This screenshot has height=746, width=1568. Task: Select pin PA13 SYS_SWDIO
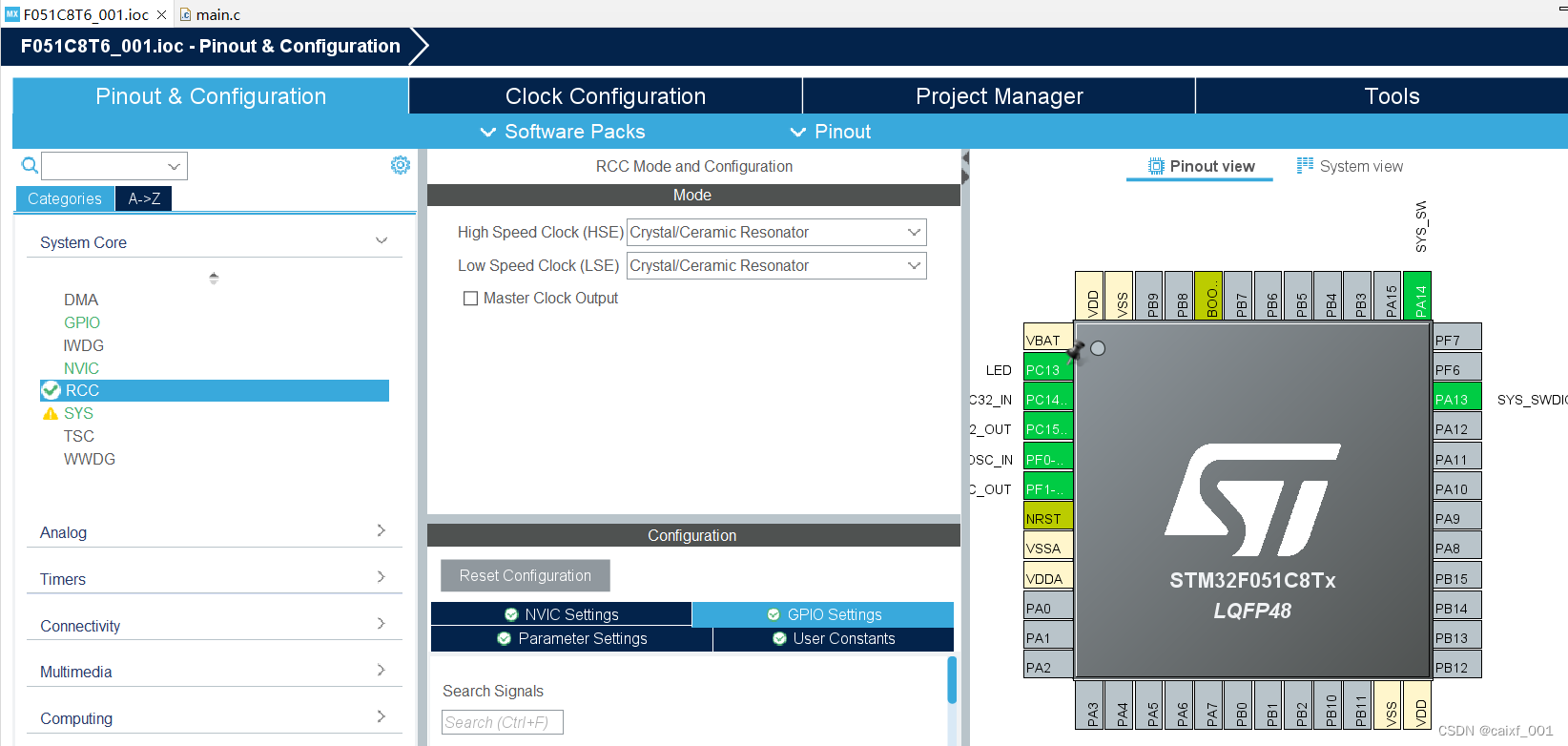(1457, 398)
